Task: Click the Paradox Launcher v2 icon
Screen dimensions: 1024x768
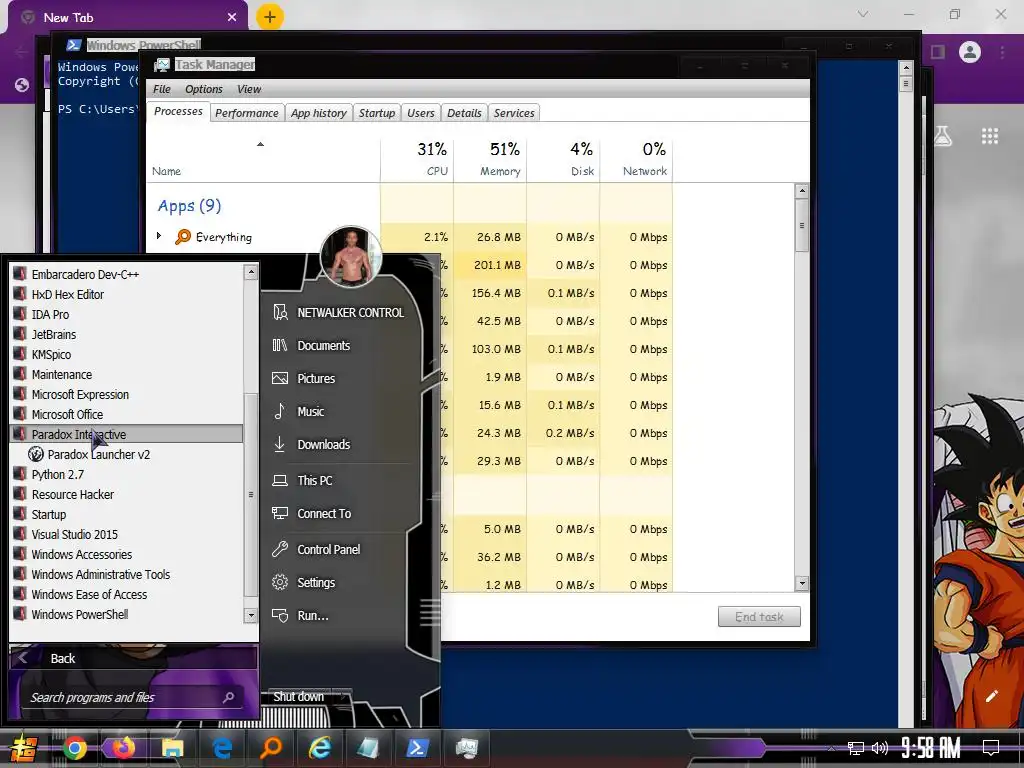Action: [x=36, y=455]
